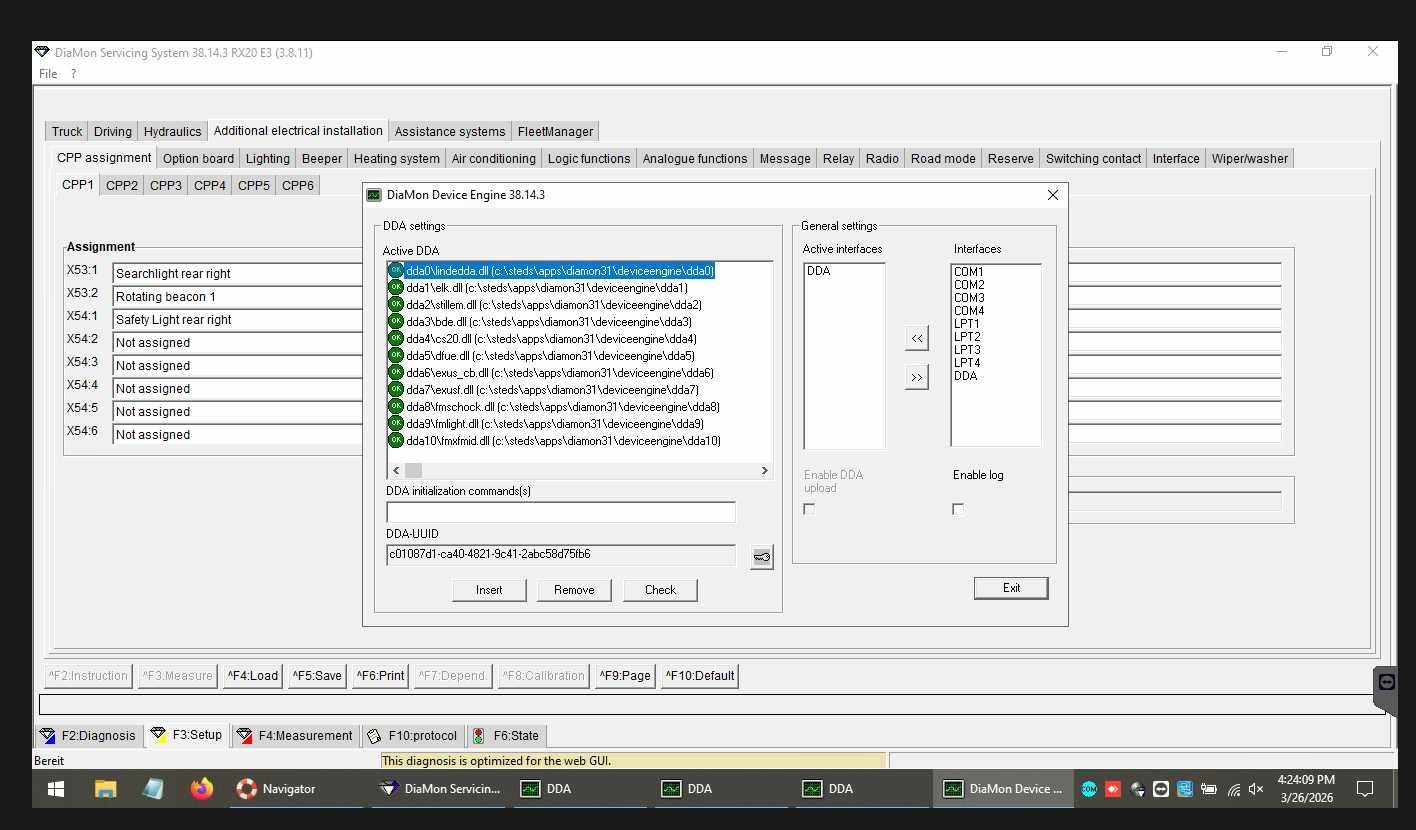Click OK status icon for dda2\stillem.dll
Viewport: 1416px width, 830px height.
coord(396,305)
